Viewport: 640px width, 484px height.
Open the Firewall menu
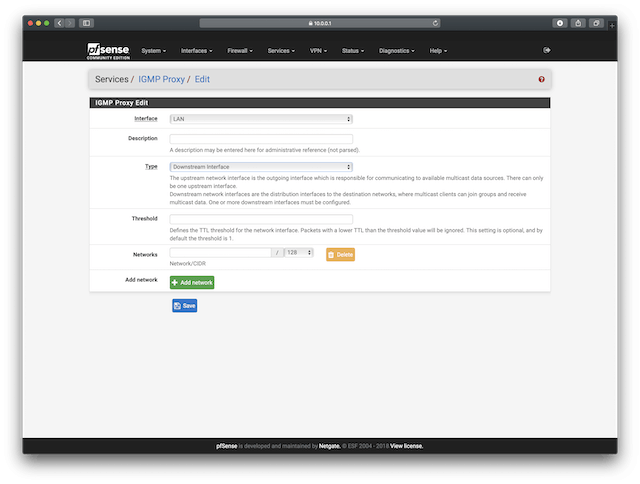[x=240, y=51]
